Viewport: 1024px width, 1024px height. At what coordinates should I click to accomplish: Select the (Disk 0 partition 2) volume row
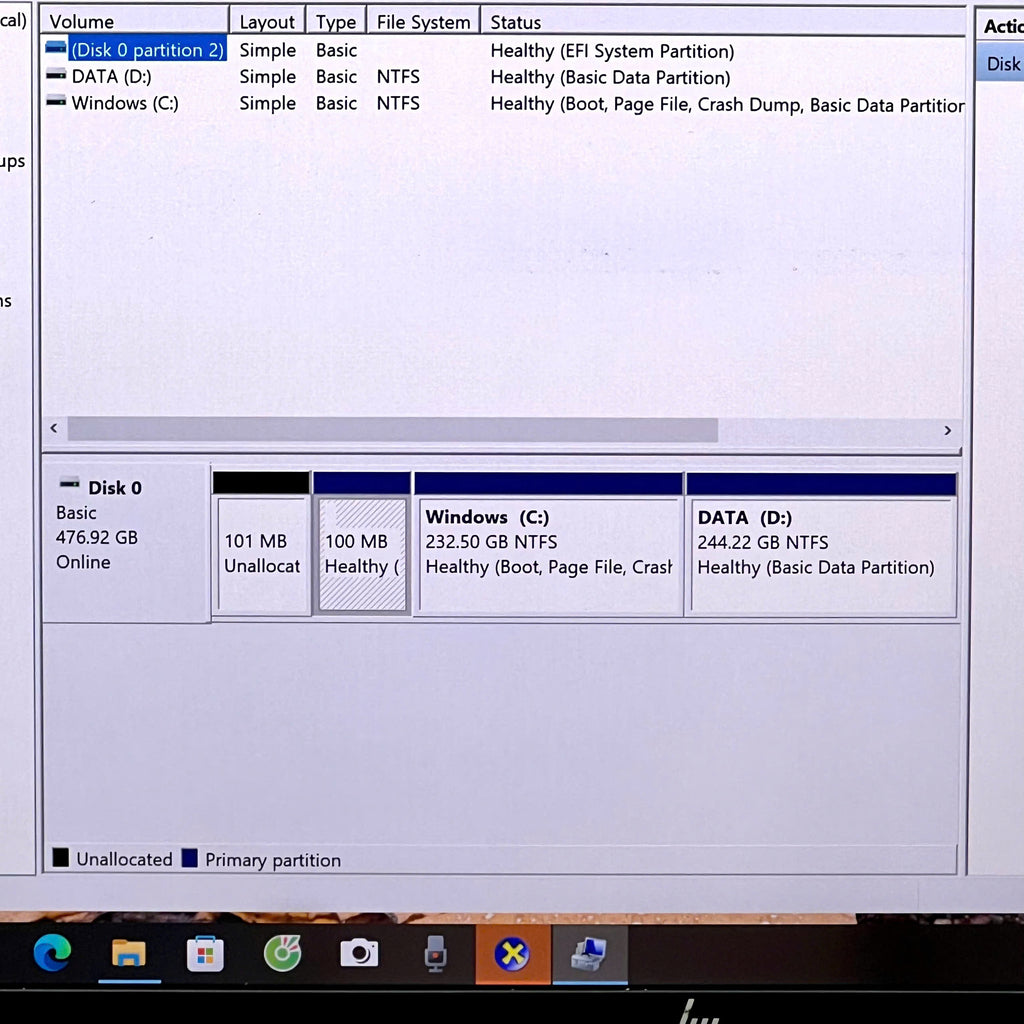[148, 50]
